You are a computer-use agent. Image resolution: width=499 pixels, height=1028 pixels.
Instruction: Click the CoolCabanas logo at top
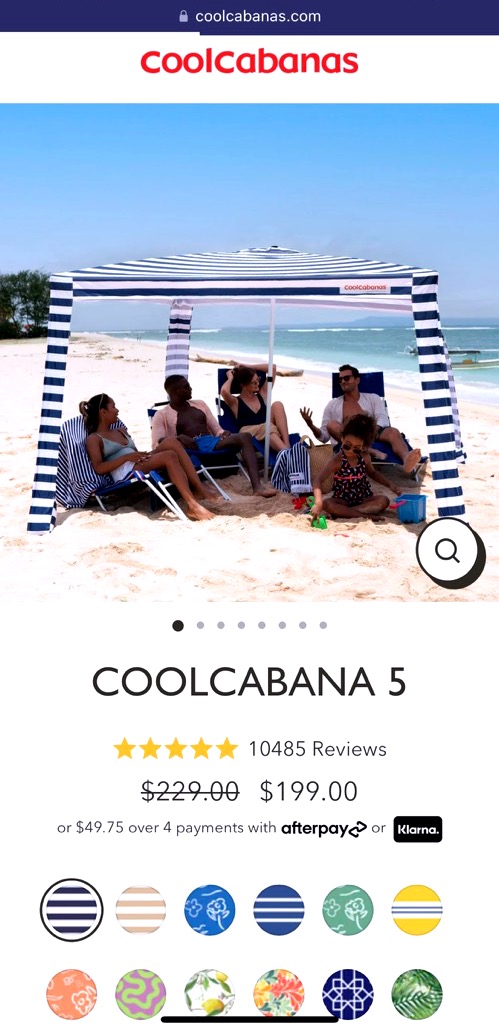(x=249, y=62)
